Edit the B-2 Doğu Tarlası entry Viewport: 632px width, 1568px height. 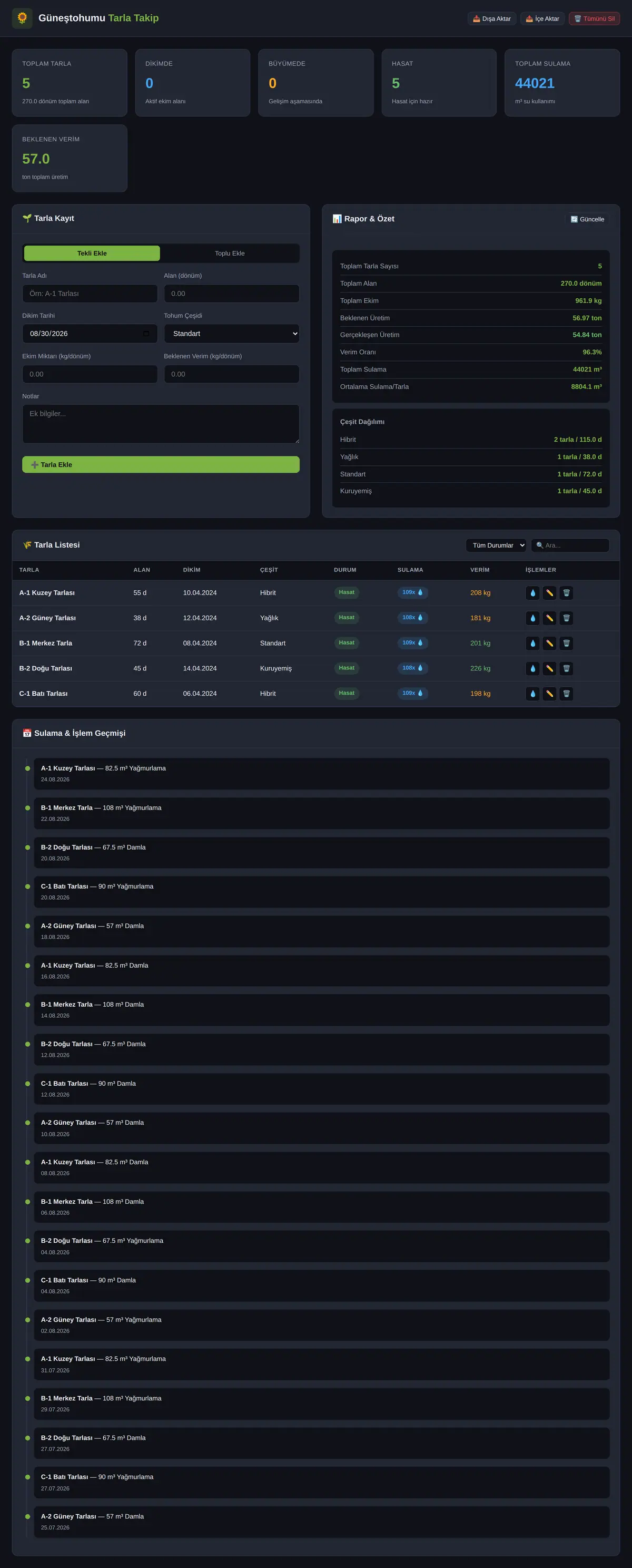pyautogui.click(x=549, y=668)
